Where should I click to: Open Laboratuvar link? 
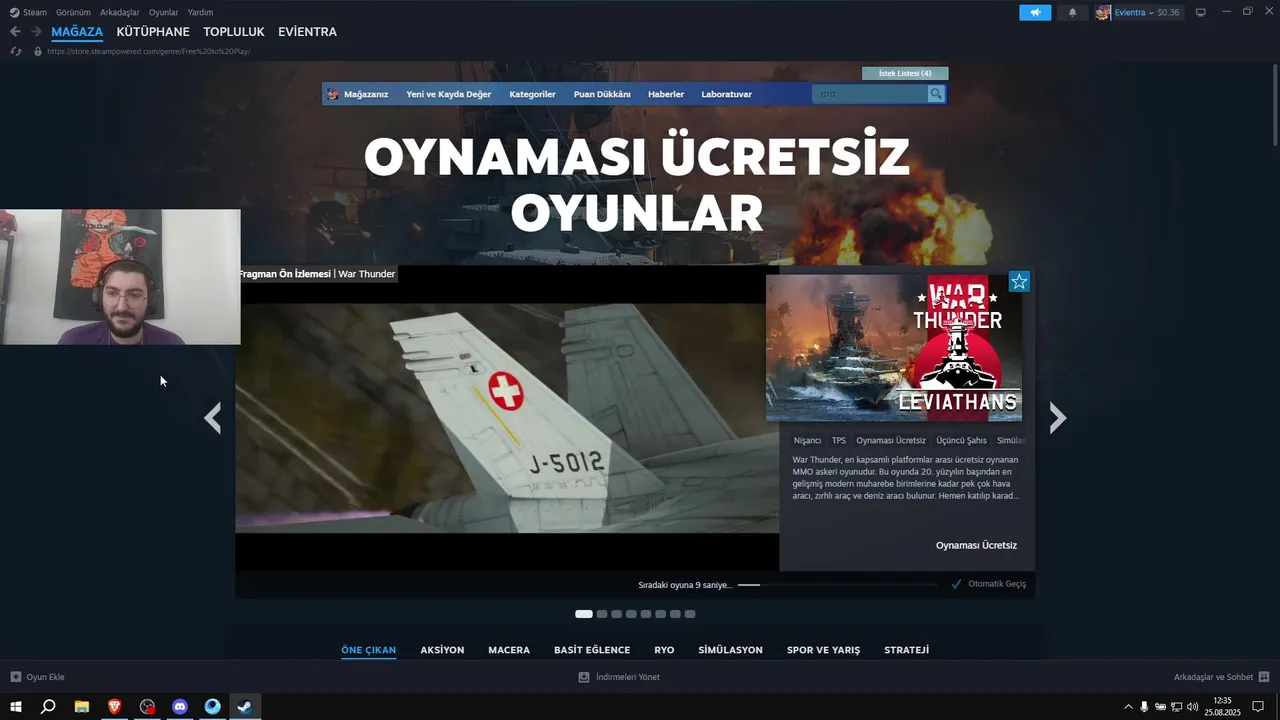(727, 94)
